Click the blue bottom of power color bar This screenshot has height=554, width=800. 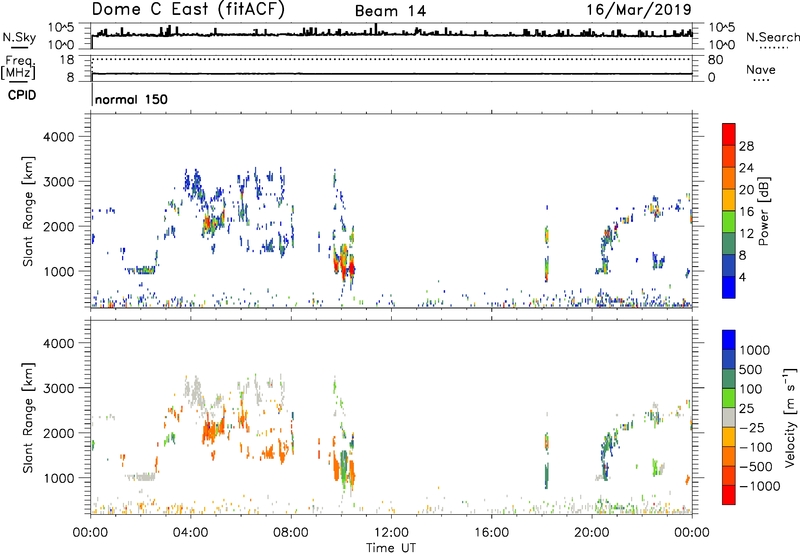(729, 287)
